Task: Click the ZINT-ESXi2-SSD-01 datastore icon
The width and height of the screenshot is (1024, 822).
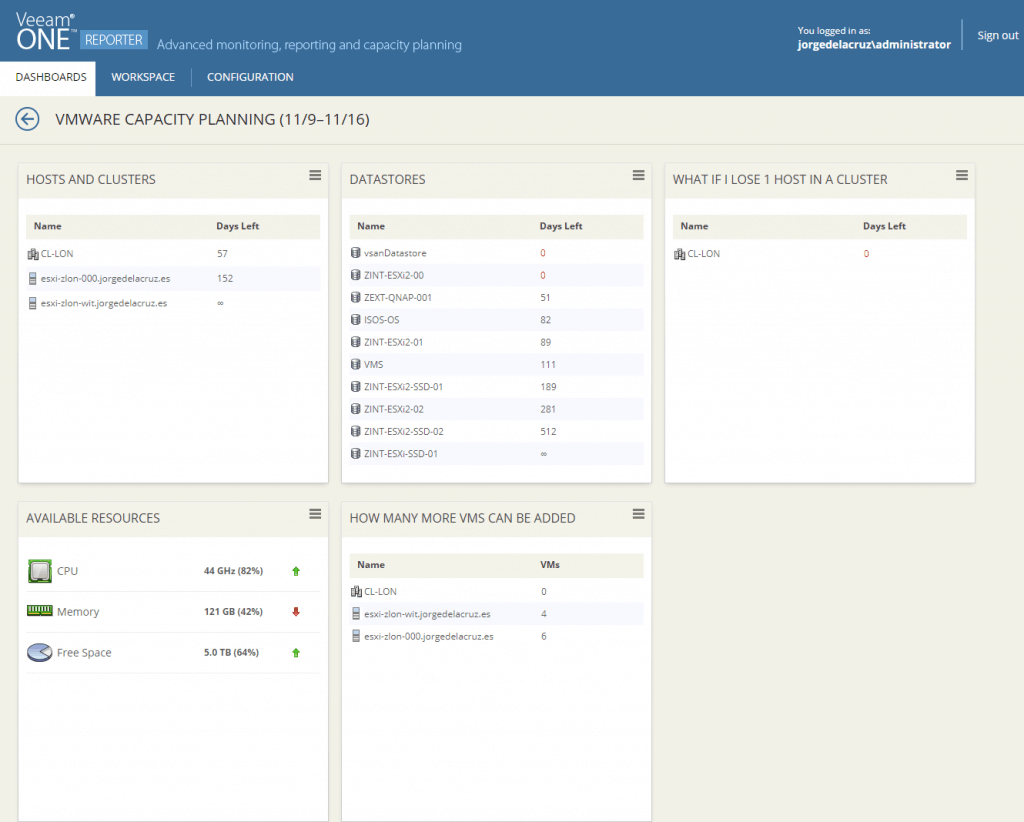Action: 356,387
